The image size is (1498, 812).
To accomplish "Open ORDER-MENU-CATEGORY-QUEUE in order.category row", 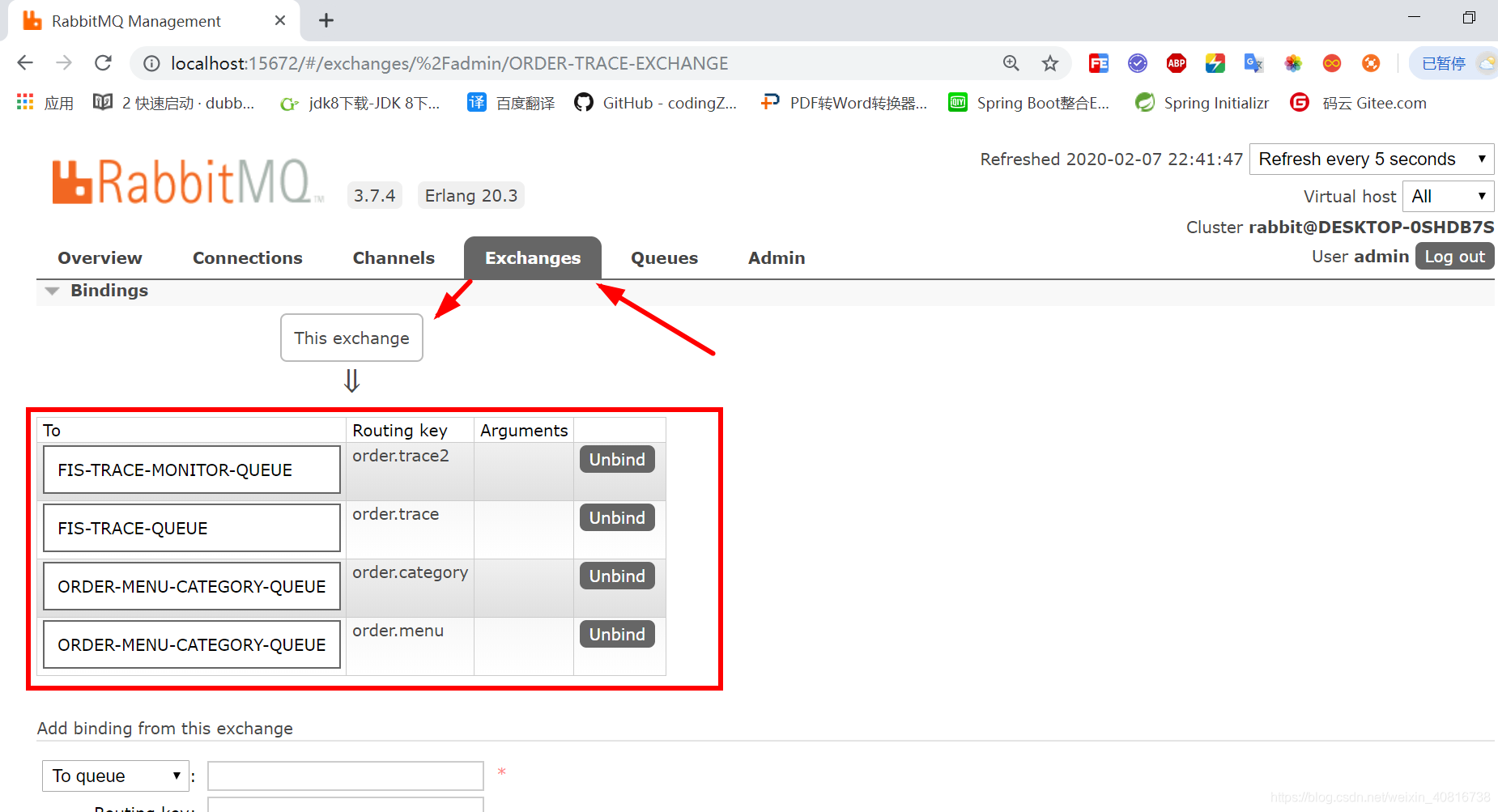I will pos(192,586).
